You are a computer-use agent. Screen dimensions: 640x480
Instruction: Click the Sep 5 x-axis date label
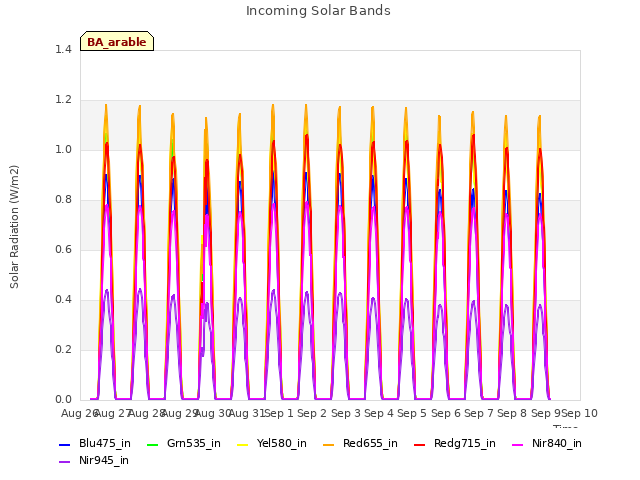(x=412, y=413)
